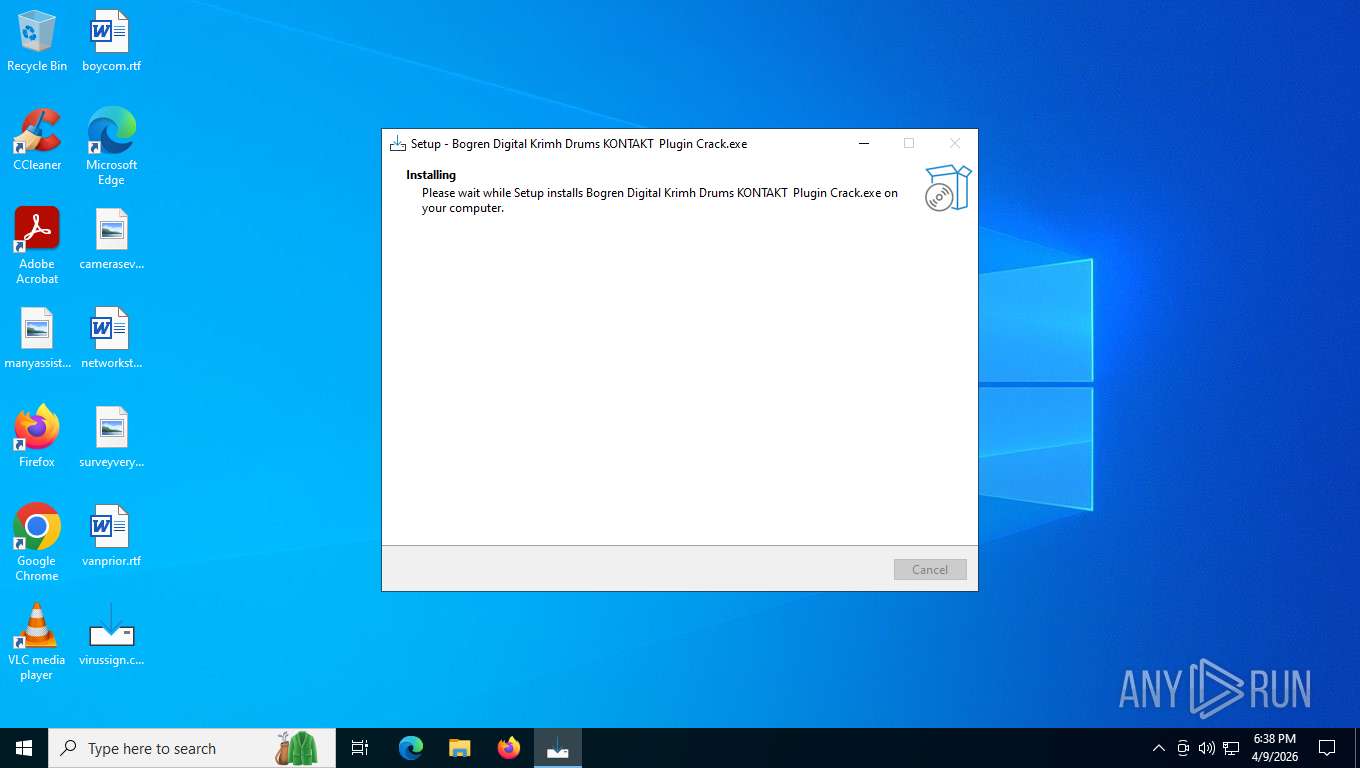
Task: Launch CCleaner from desktop shortcut
Action: (37, 140)
